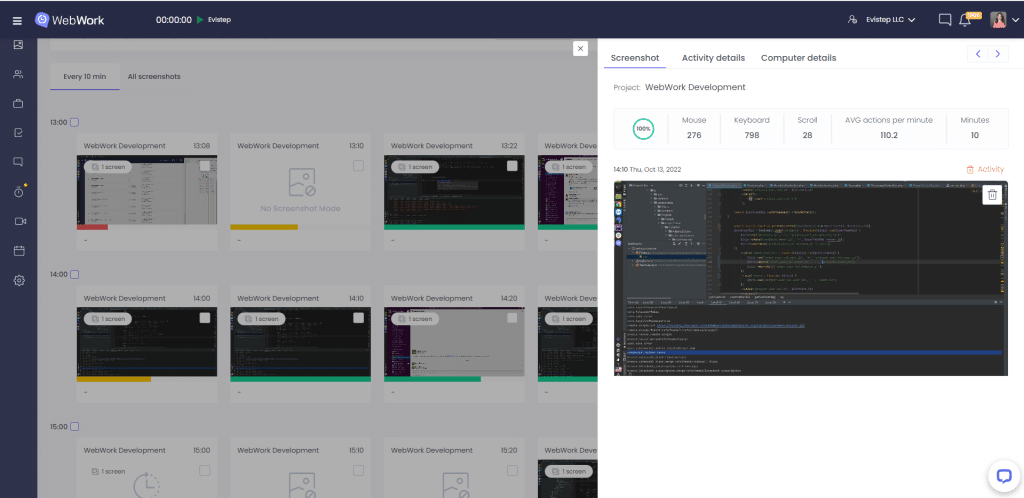Viewport: 1024px width, 498px height.
Task: Open the 14:00 screenshot thumbnail
Action: coord(147,342)
